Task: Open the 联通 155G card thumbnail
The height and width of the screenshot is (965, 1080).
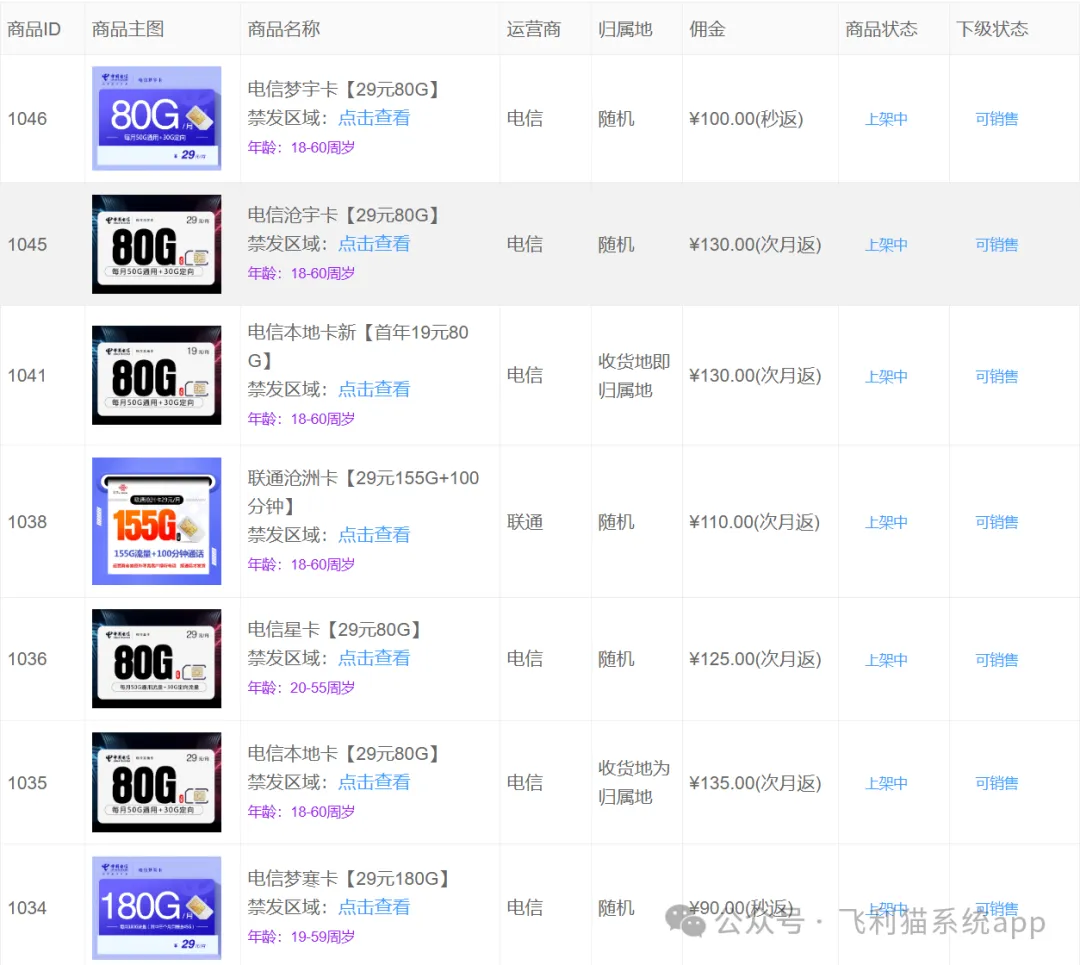Action: tap(156, 521)
